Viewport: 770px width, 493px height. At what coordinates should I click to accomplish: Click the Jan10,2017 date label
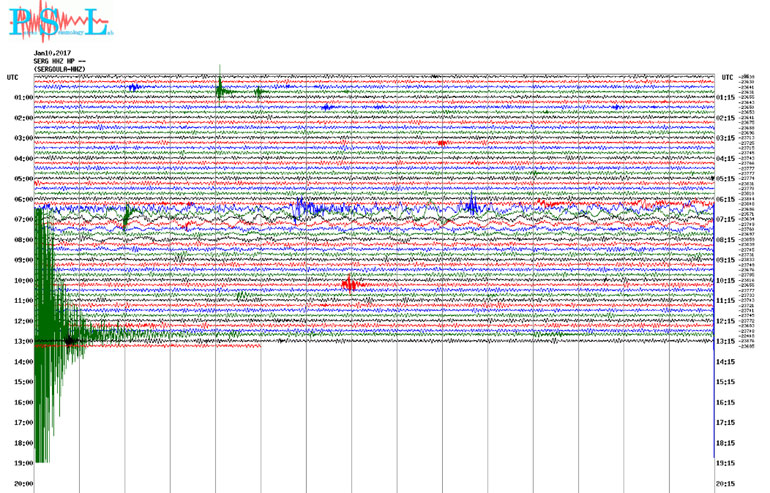coord(54,53)
